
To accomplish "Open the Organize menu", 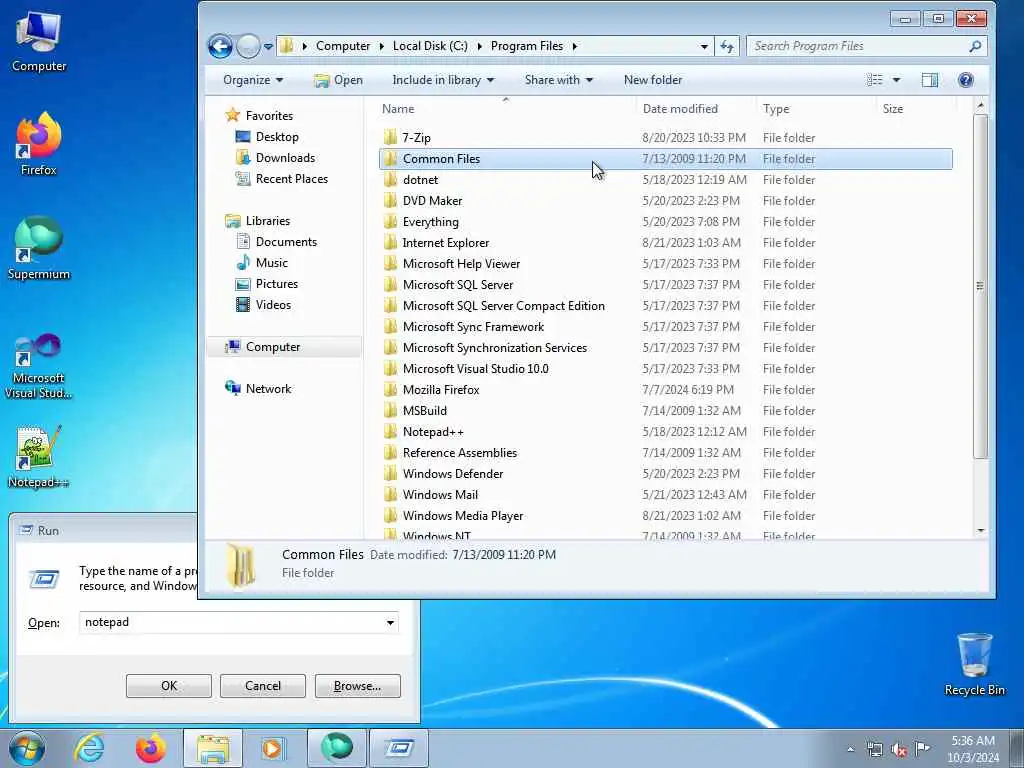I will [x=253, y=80].
